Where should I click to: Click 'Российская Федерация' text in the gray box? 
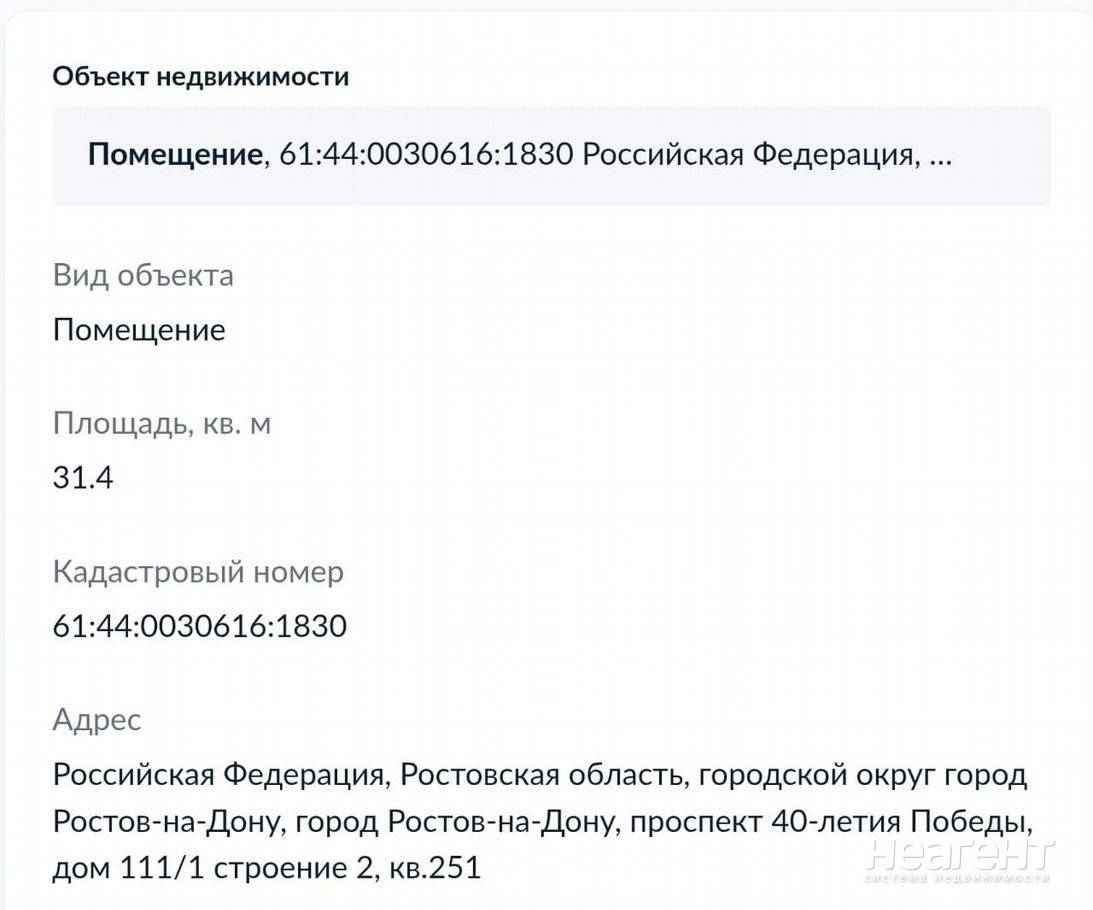click(748, 155)
